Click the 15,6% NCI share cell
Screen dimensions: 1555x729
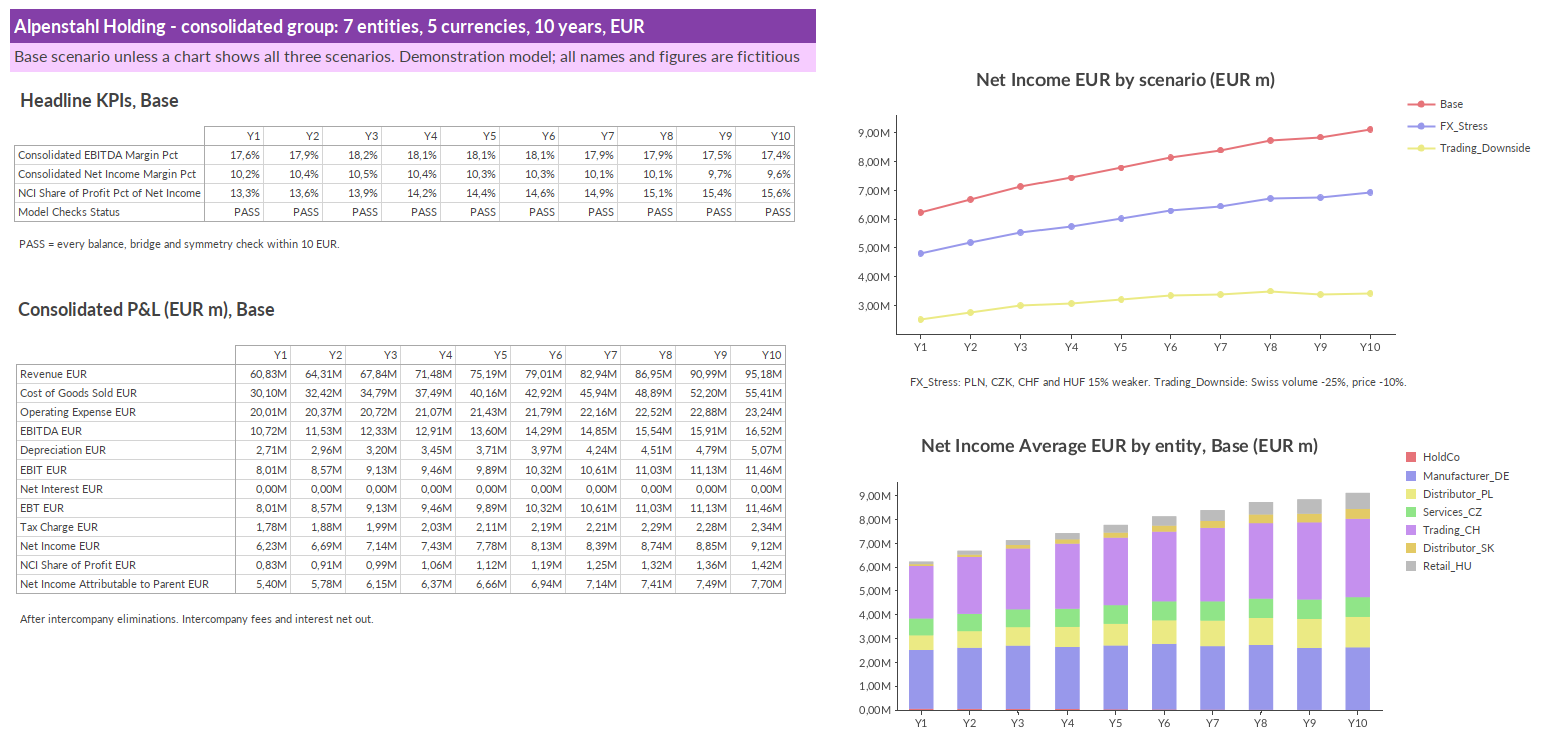coord(765,193)
